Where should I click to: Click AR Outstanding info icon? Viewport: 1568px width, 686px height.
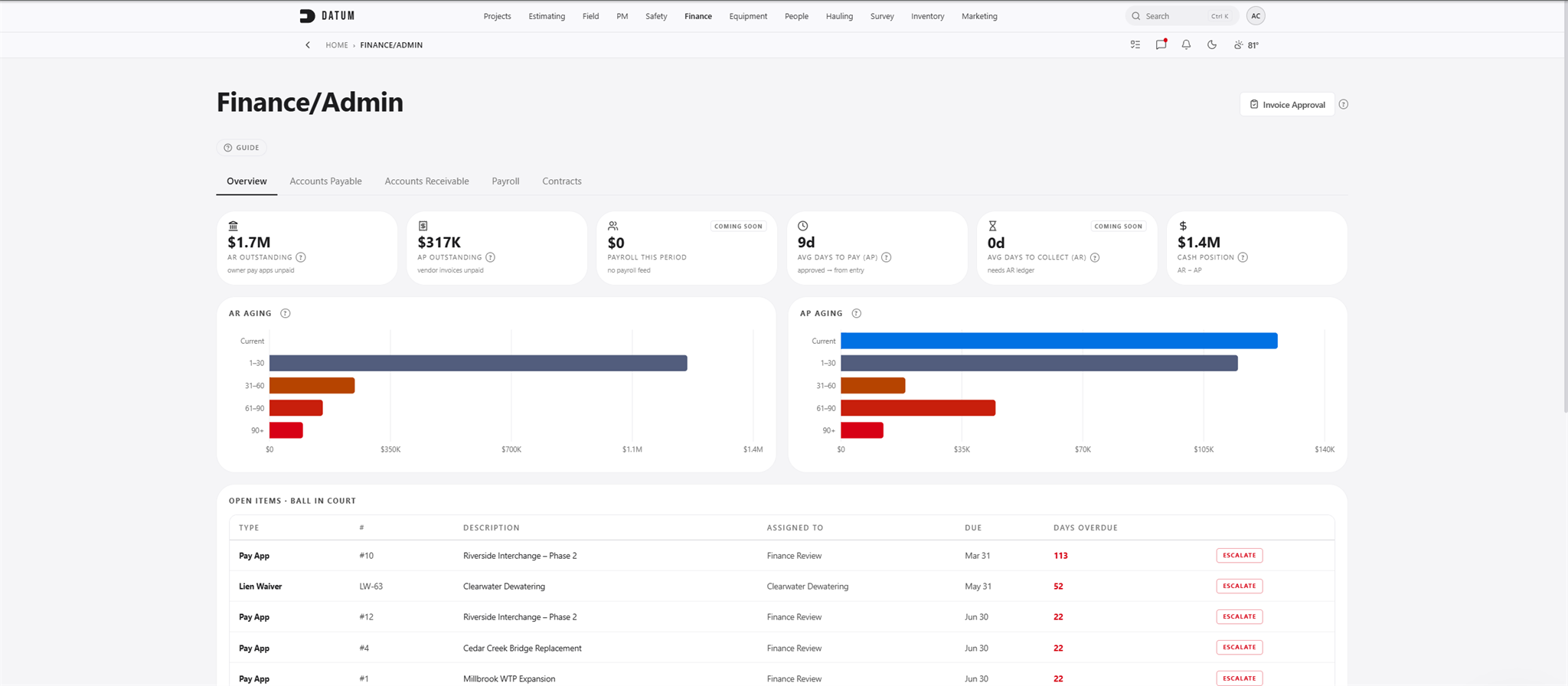(301, 257)
